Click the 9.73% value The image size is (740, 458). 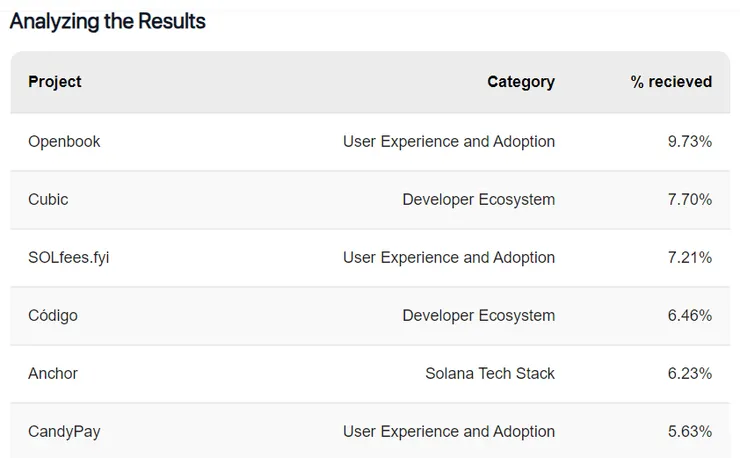689,141
